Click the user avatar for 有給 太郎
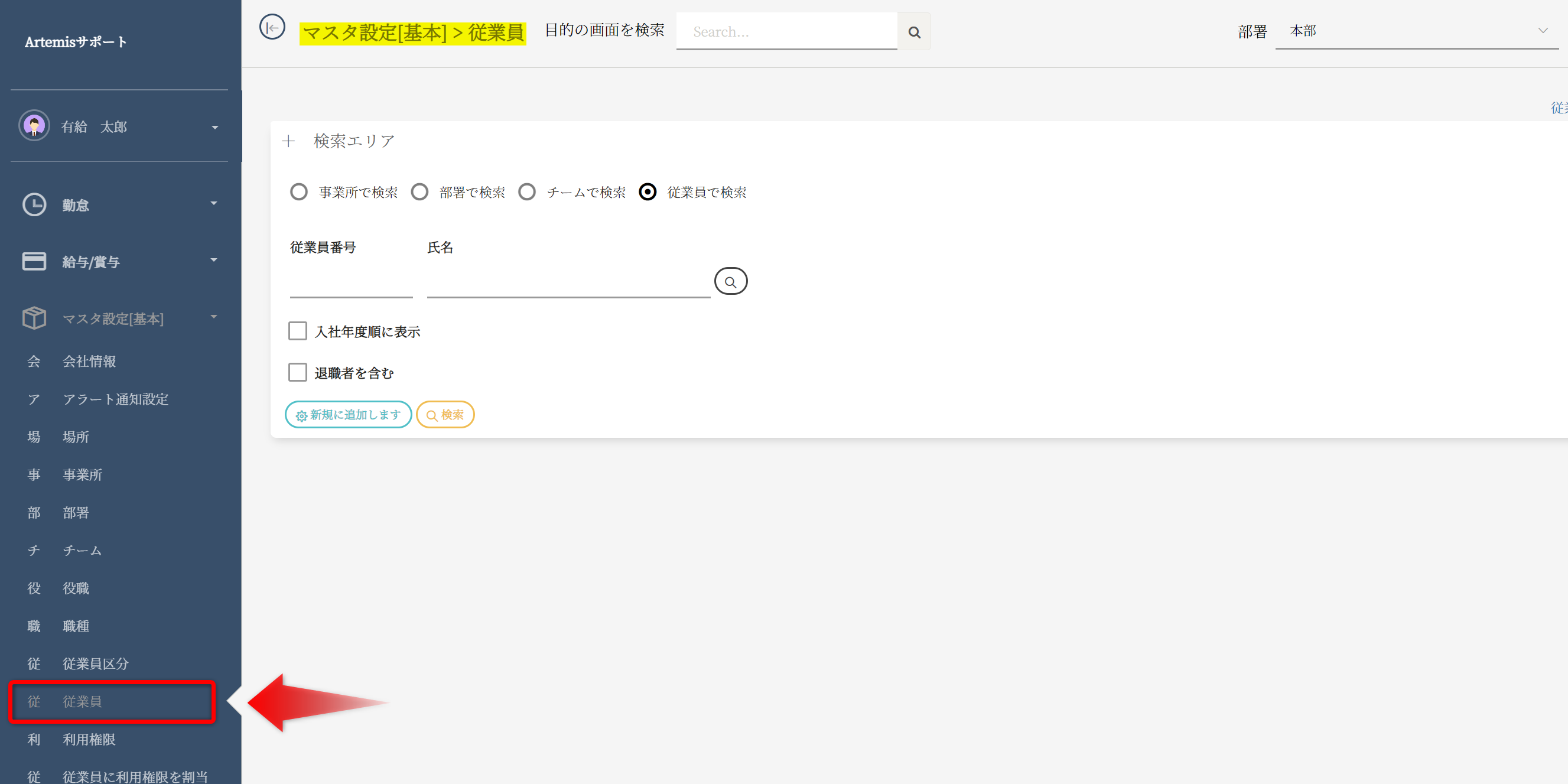This screenshot has height=784, width=1568. 34,126
